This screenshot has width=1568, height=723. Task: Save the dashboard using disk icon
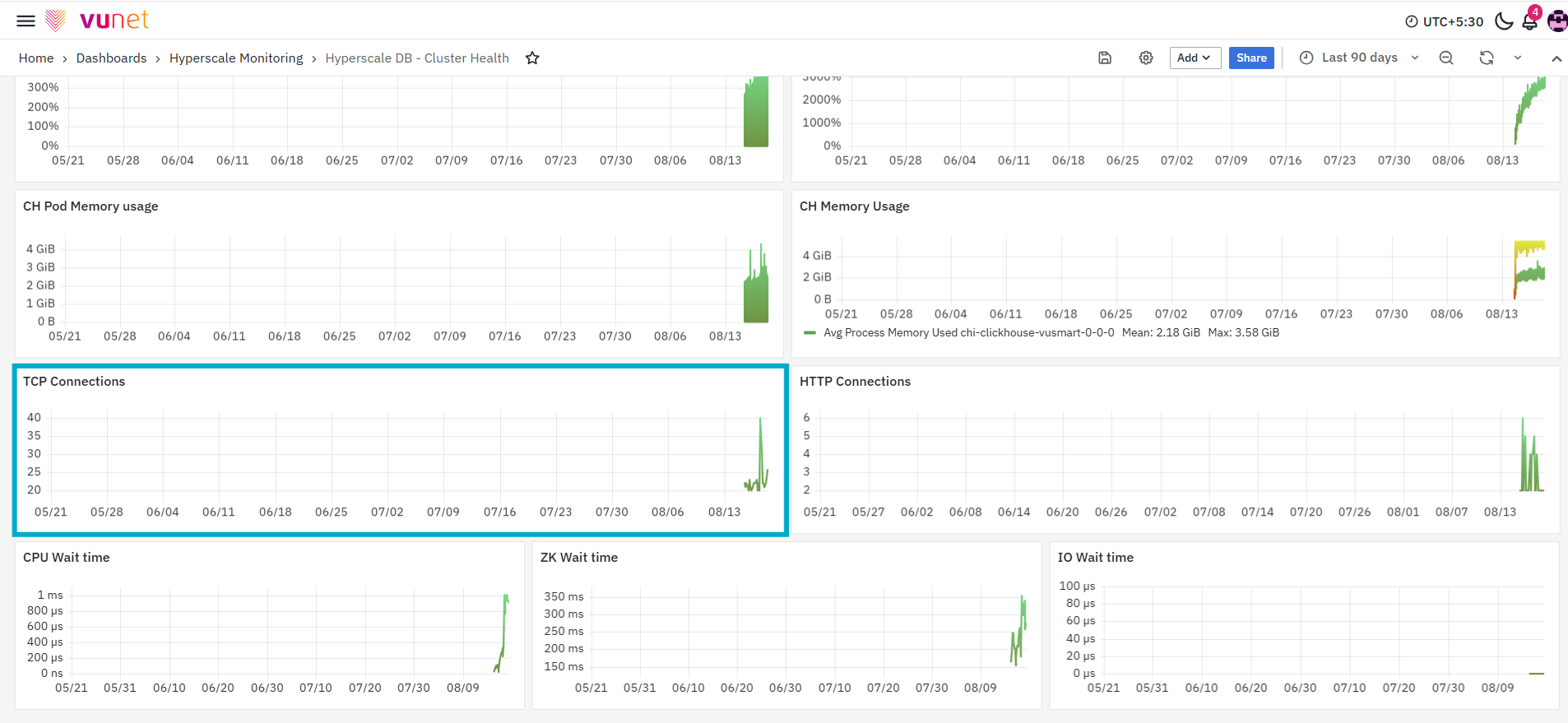(x=1105, y=58)
